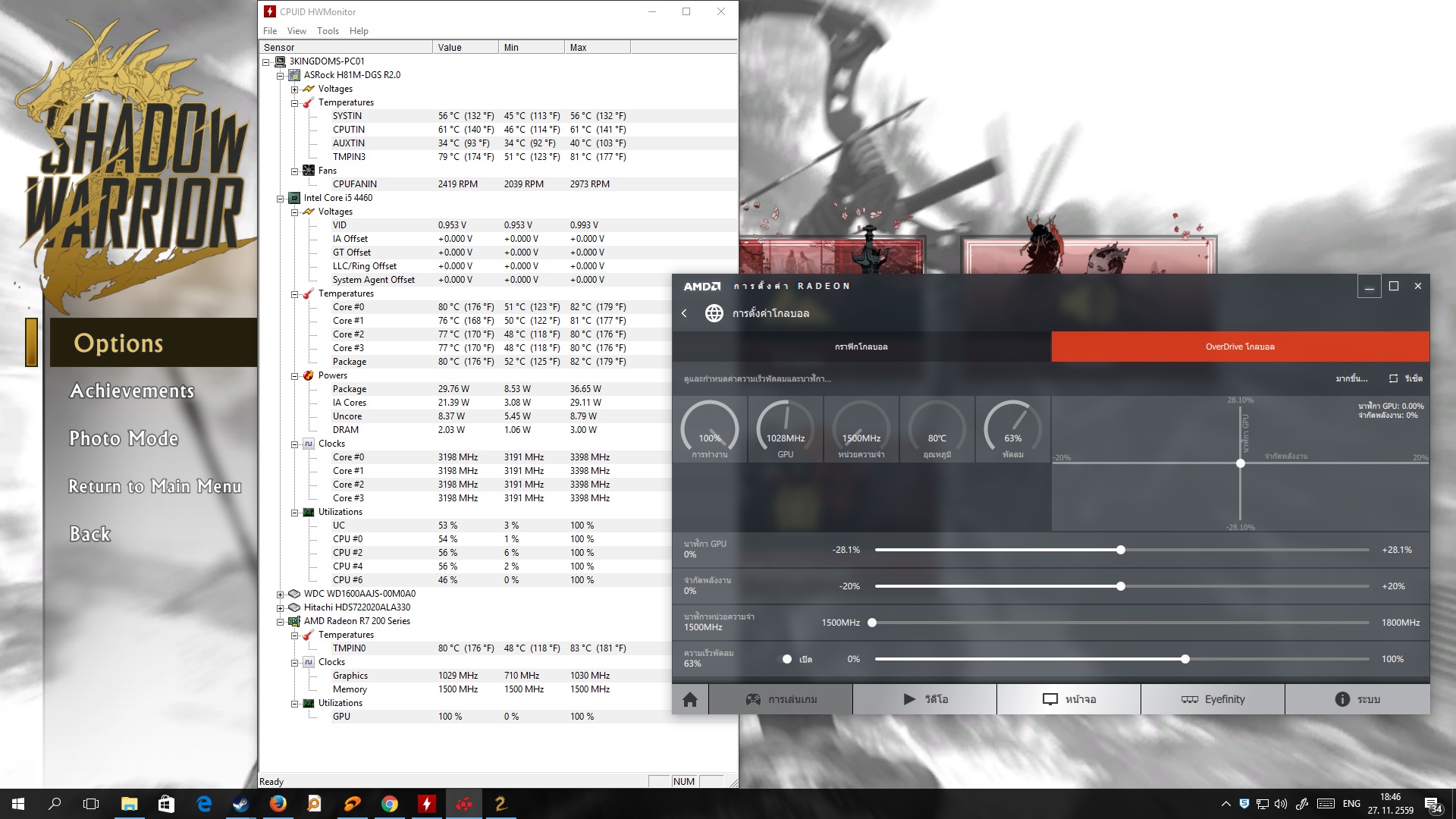Open Google Chrome from the taskbar

(x=389, y=804)
